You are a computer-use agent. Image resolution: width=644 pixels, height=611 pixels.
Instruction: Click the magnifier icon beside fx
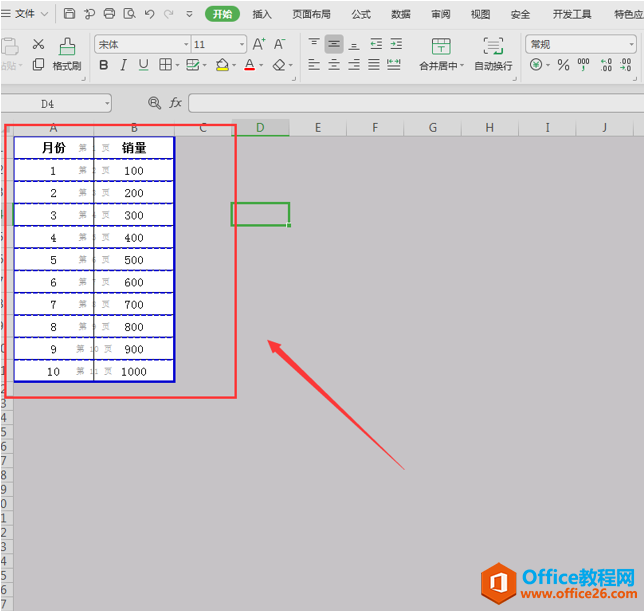[x=154, y=103]
